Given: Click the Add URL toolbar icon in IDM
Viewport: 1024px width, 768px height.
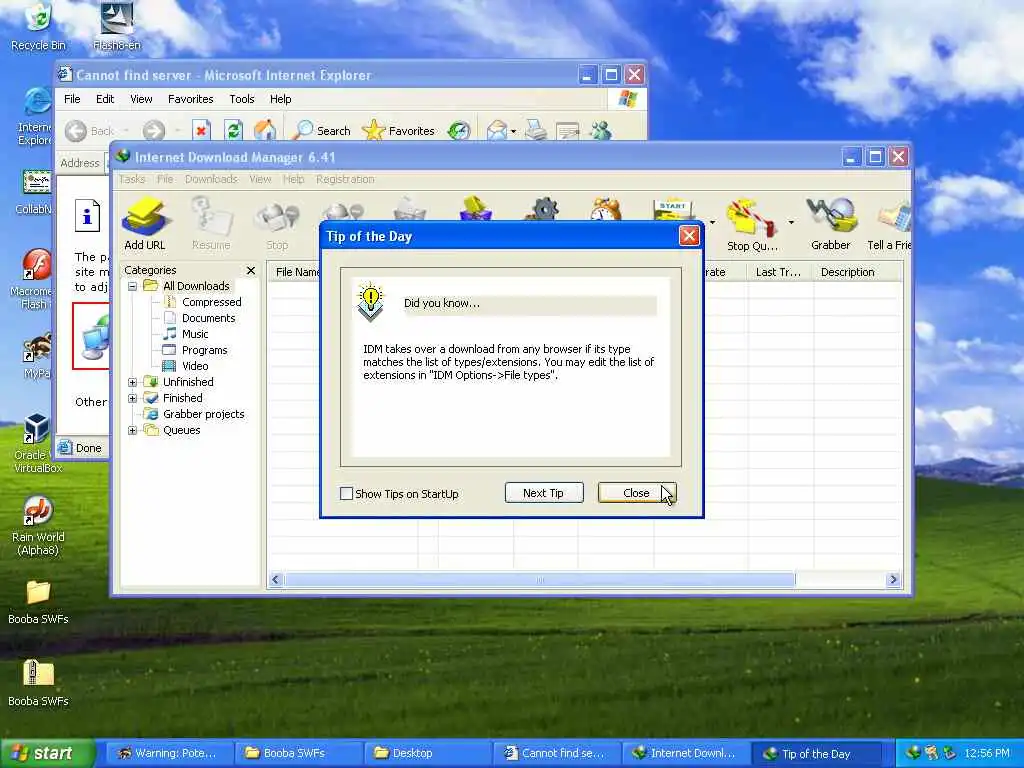Looking at the screenshot, I should pos(145,223).
